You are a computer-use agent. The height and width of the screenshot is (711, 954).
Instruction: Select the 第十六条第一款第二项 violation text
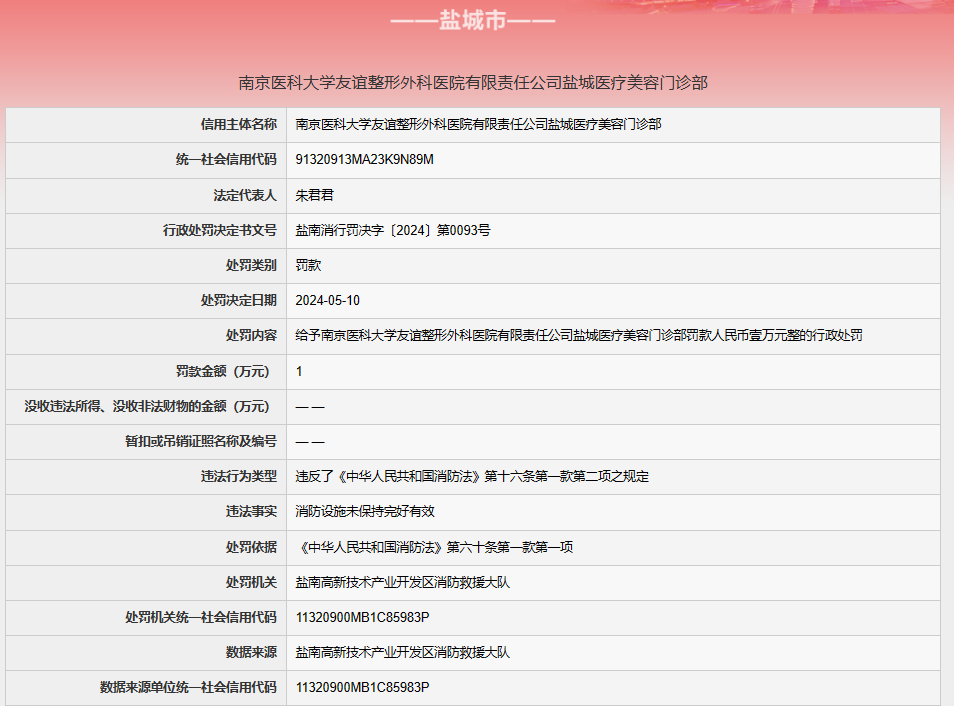(x=472, y=477)
